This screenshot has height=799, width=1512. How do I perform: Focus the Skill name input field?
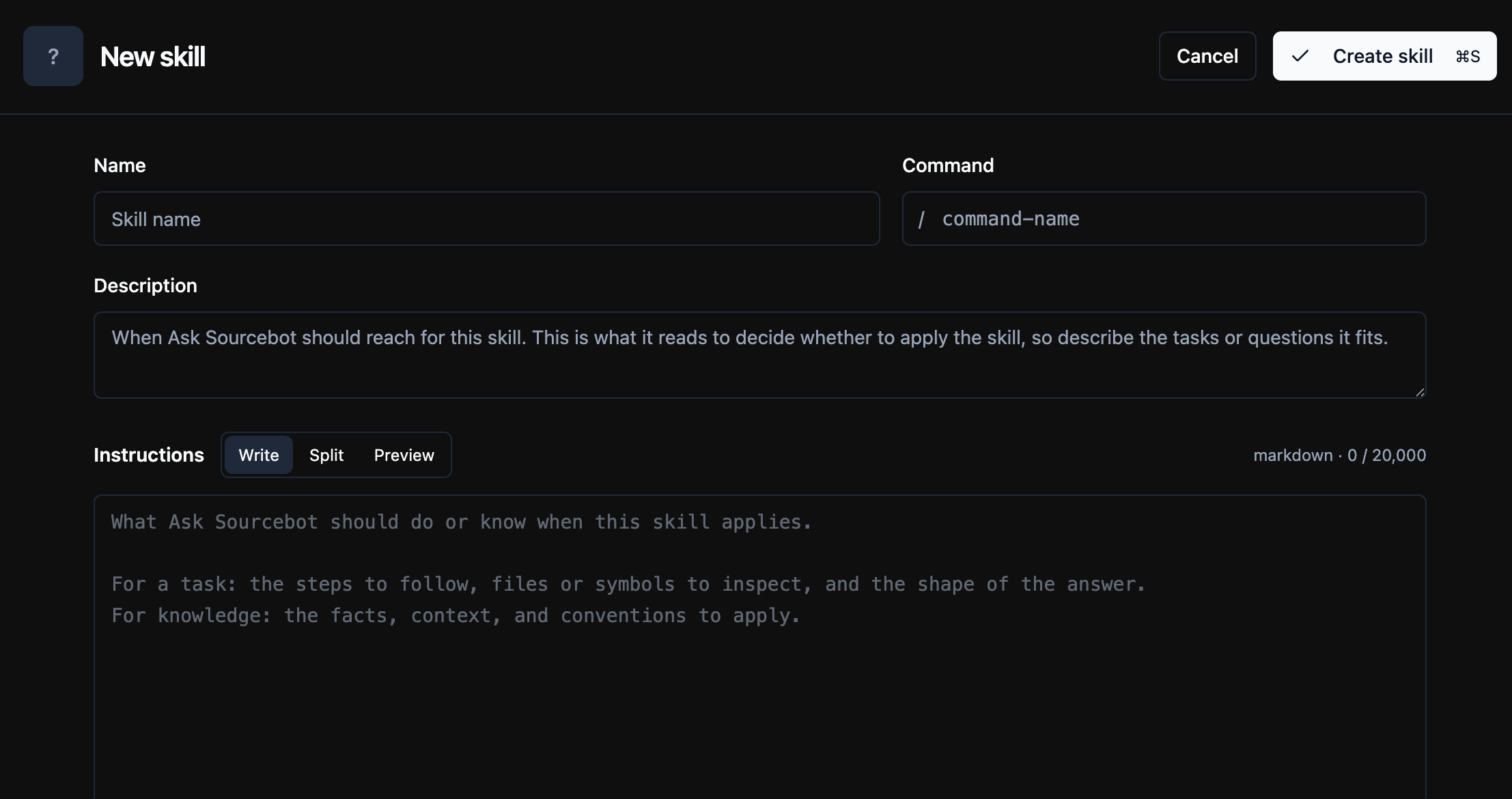[x=486, y=219]
